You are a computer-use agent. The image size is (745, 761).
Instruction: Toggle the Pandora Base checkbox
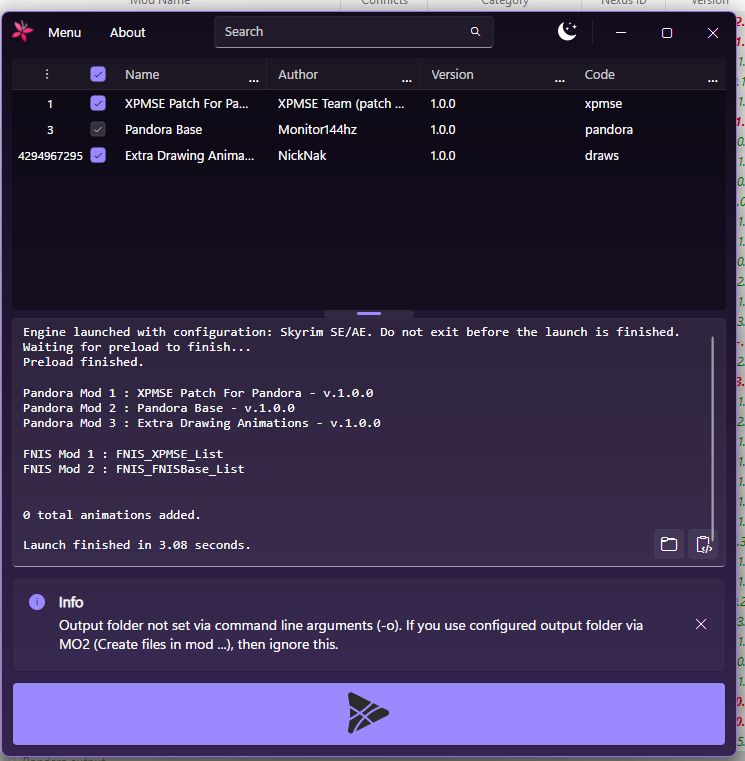point(98,130)
